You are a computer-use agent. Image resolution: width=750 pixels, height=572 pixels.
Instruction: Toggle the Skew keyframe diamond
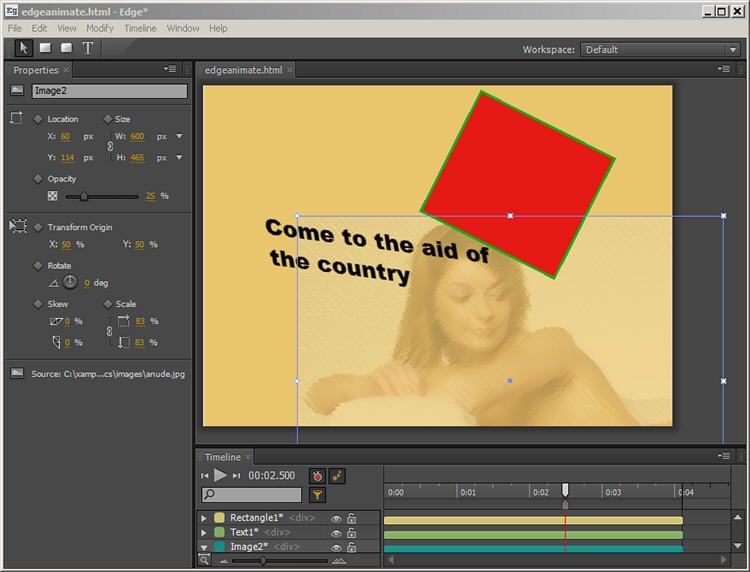pos(38,304)
